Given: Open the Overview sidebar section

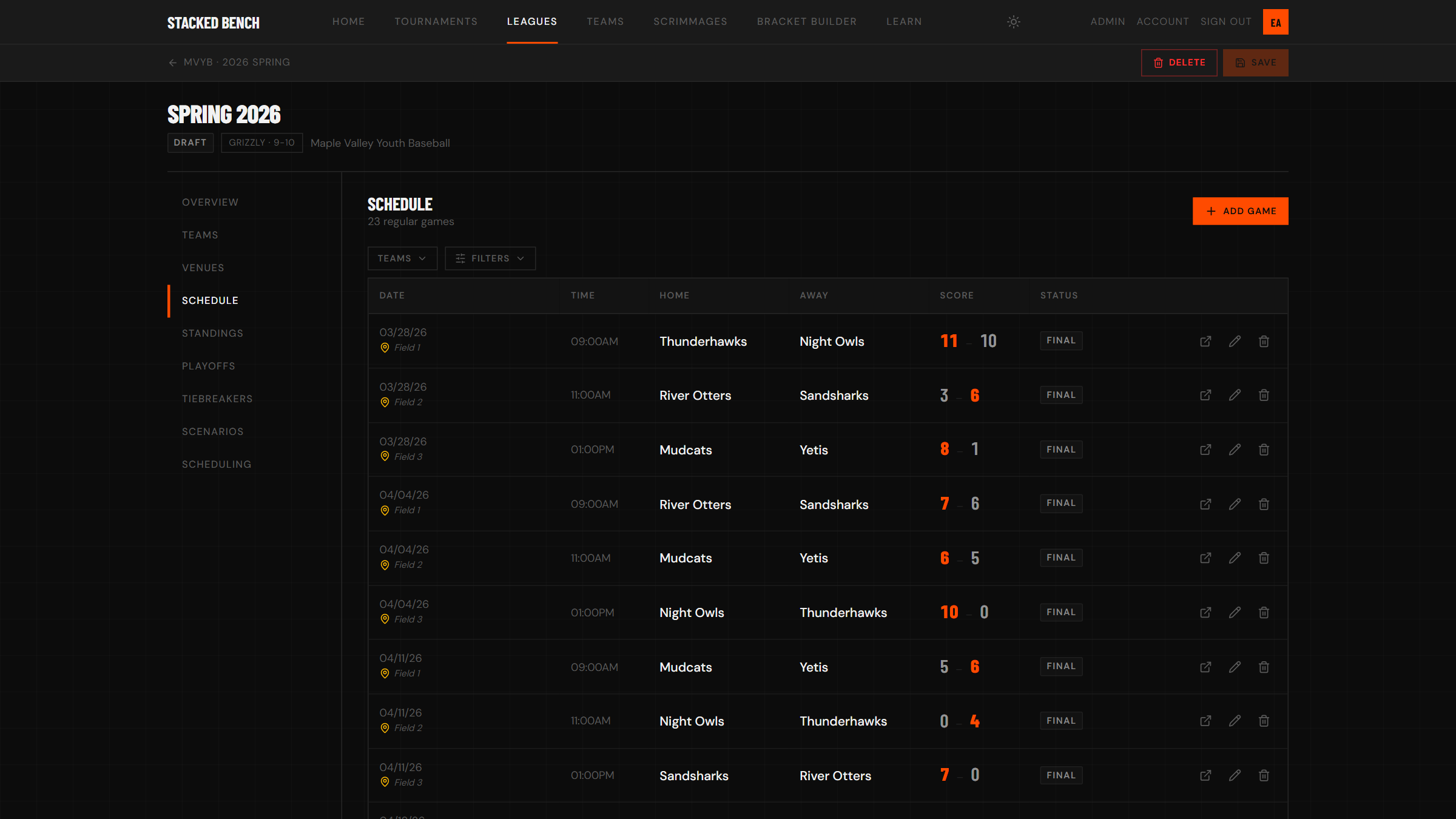Looking at the screenshot, I should click(210, 202).
